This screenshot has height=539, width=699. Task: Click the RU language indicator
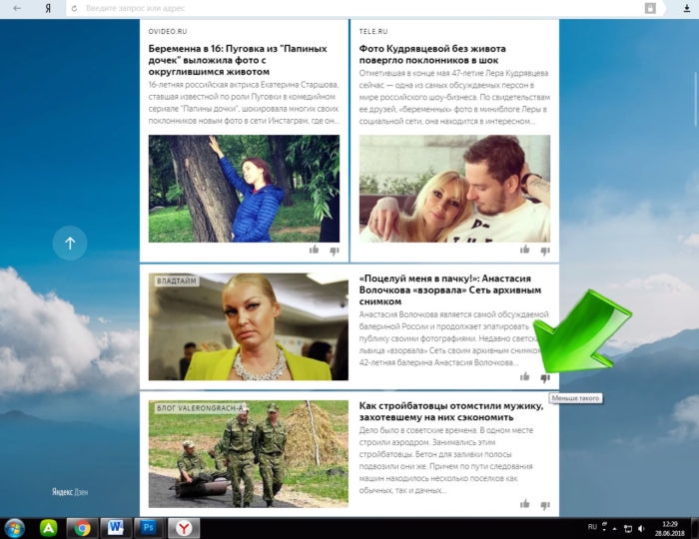tap(592, 527)
